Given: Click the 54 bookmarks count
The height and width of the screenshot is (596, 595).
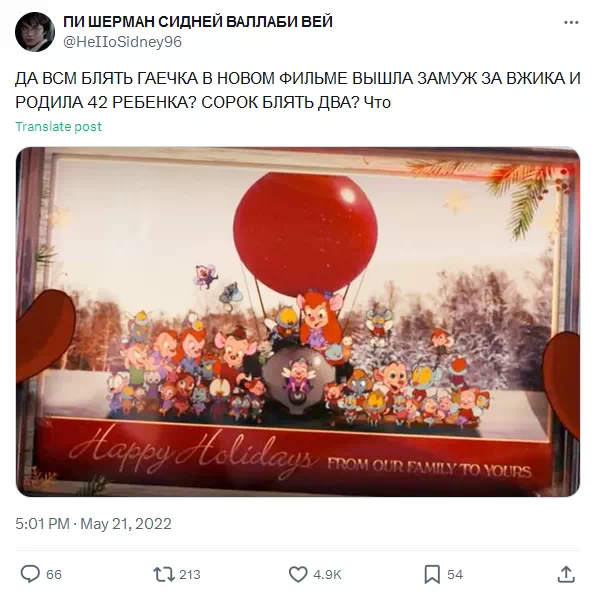Looking at the screenshot, I should (455, 574).
